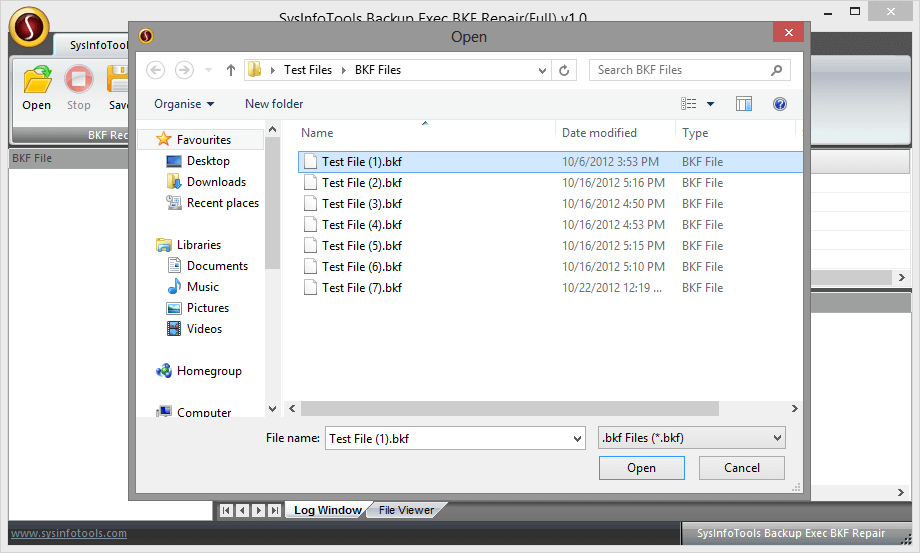Click the horizontal scrollbar of file list
This screenshot has height=553, width=920.
pos(509,408)
